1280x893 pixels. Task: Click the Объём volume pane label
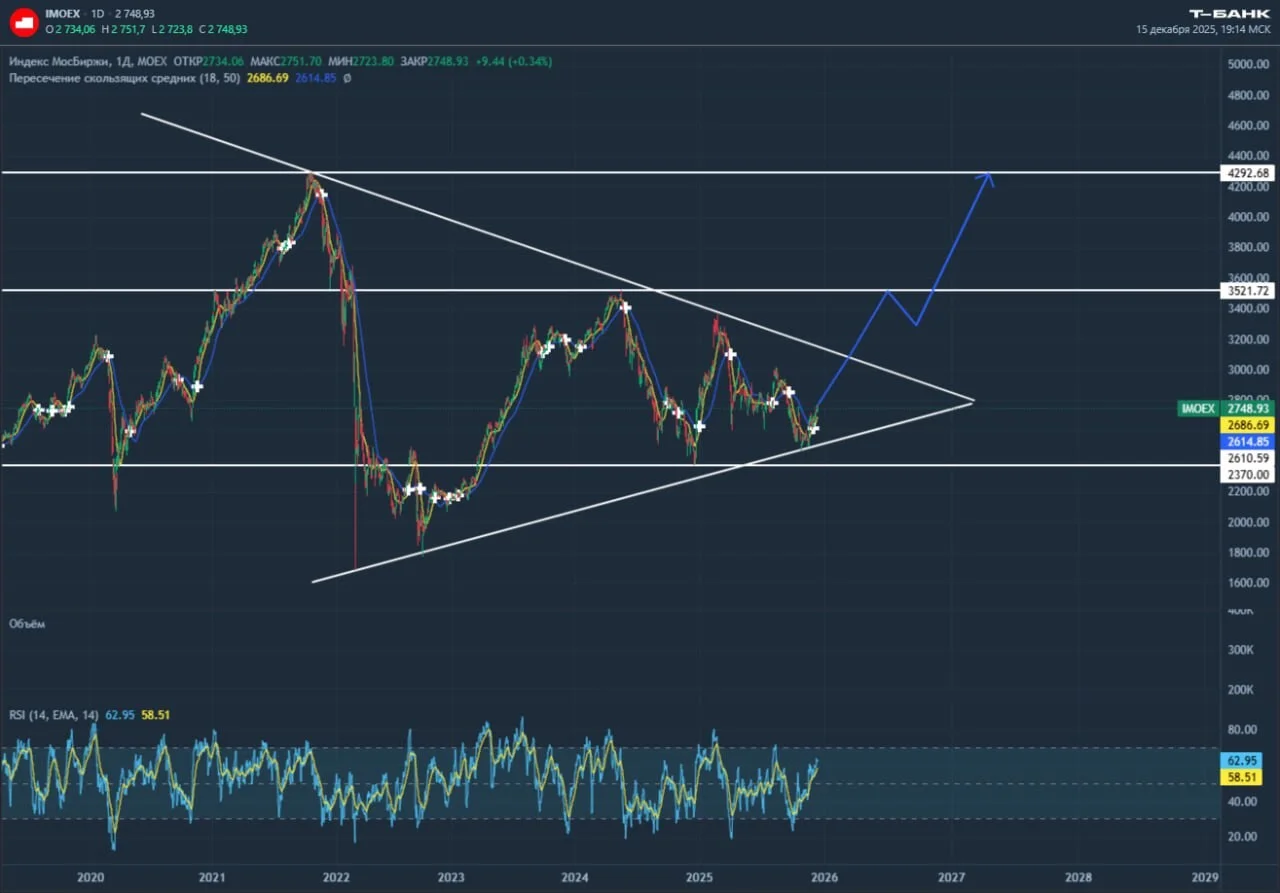27,623
